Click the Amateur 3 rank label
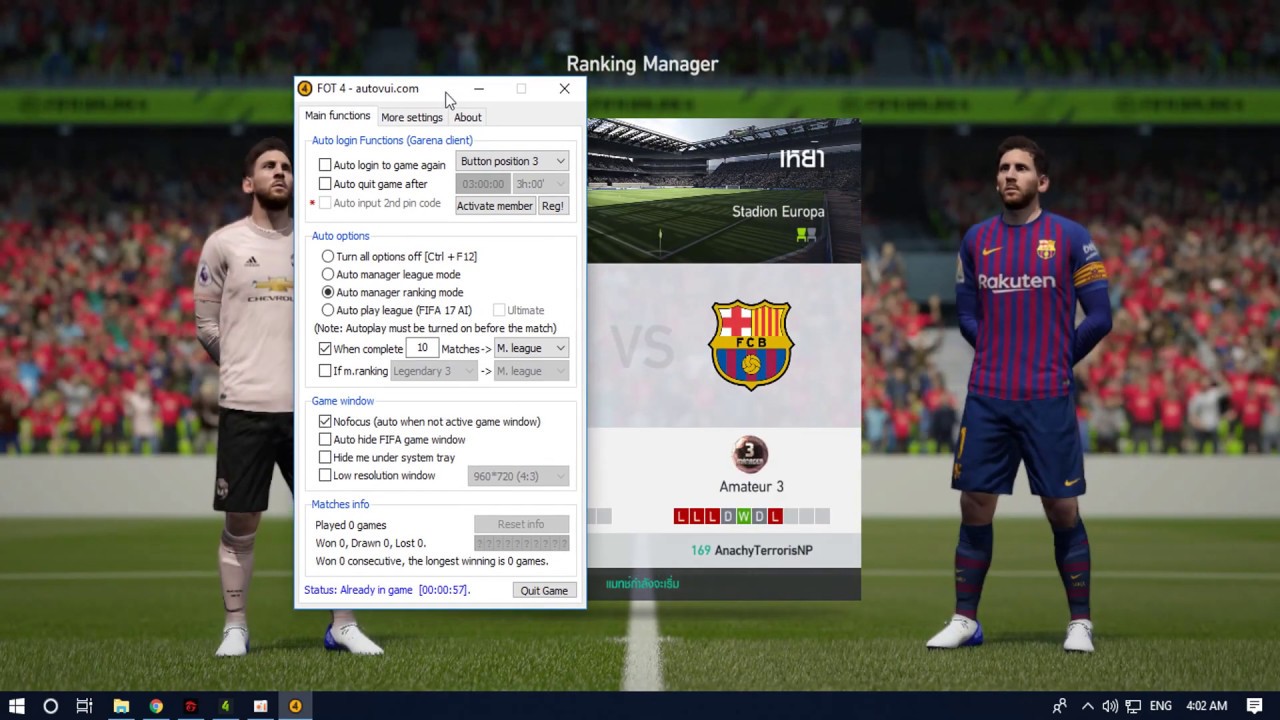 pos(751,487)
